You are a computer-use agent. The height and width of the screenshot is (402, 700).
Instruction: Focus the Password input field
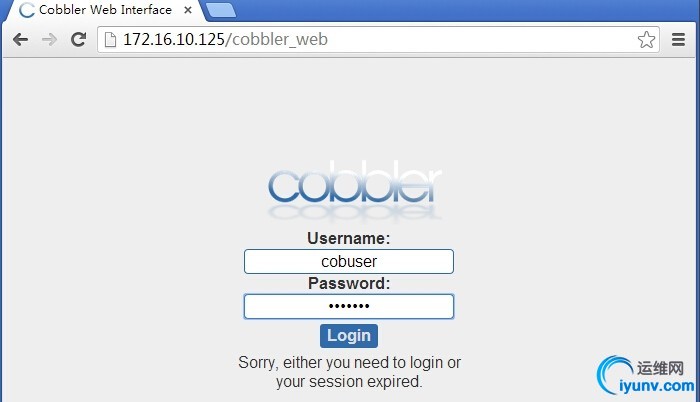coord(349,306)
